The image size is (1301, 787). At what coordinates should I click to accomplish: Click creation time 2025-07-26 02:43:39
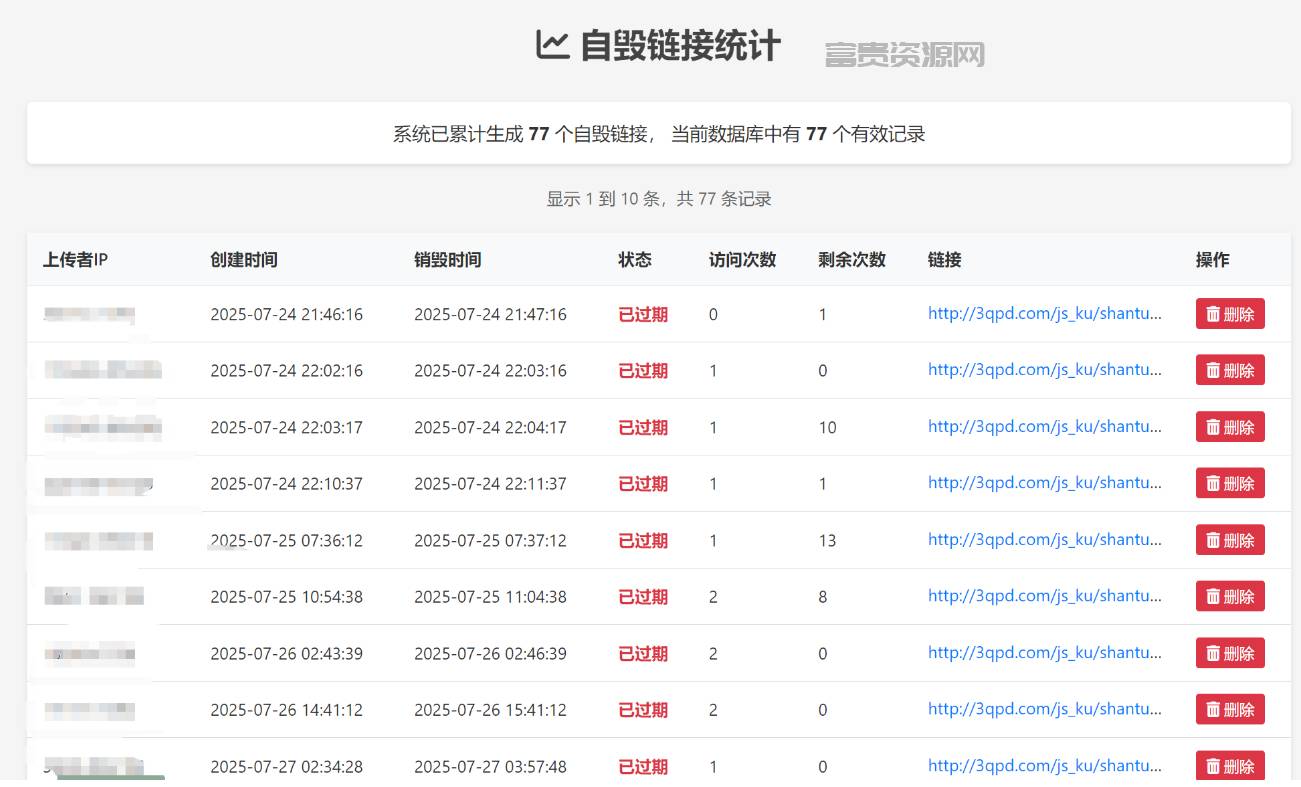tap(286, 653)
